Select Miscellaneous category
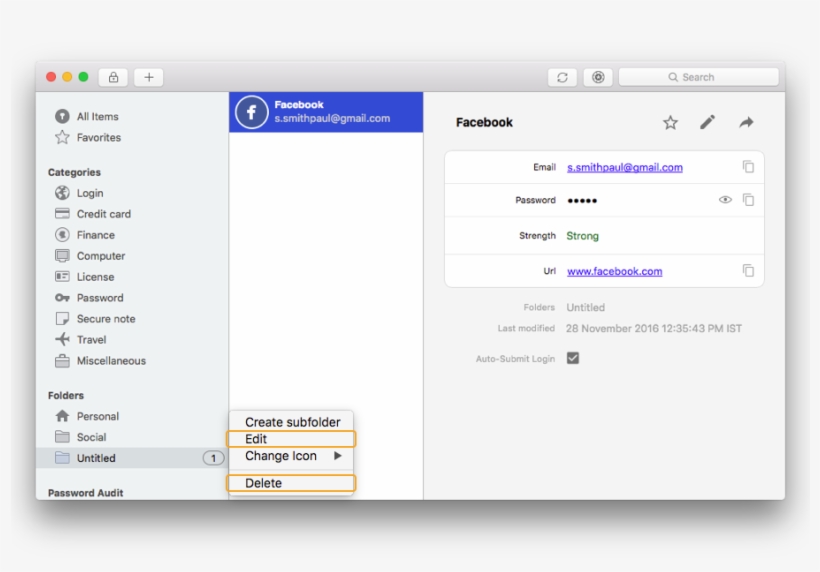Screen dimensions: 820x572 (x=111, y=360)
